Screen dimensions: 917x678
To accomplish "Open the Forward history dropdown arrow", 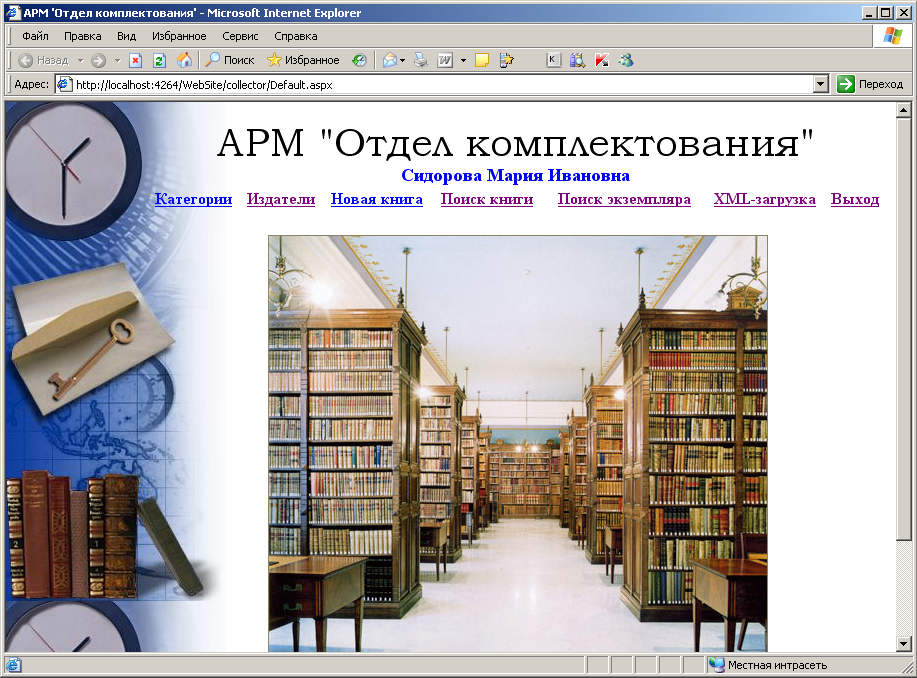I will [117, 60].
